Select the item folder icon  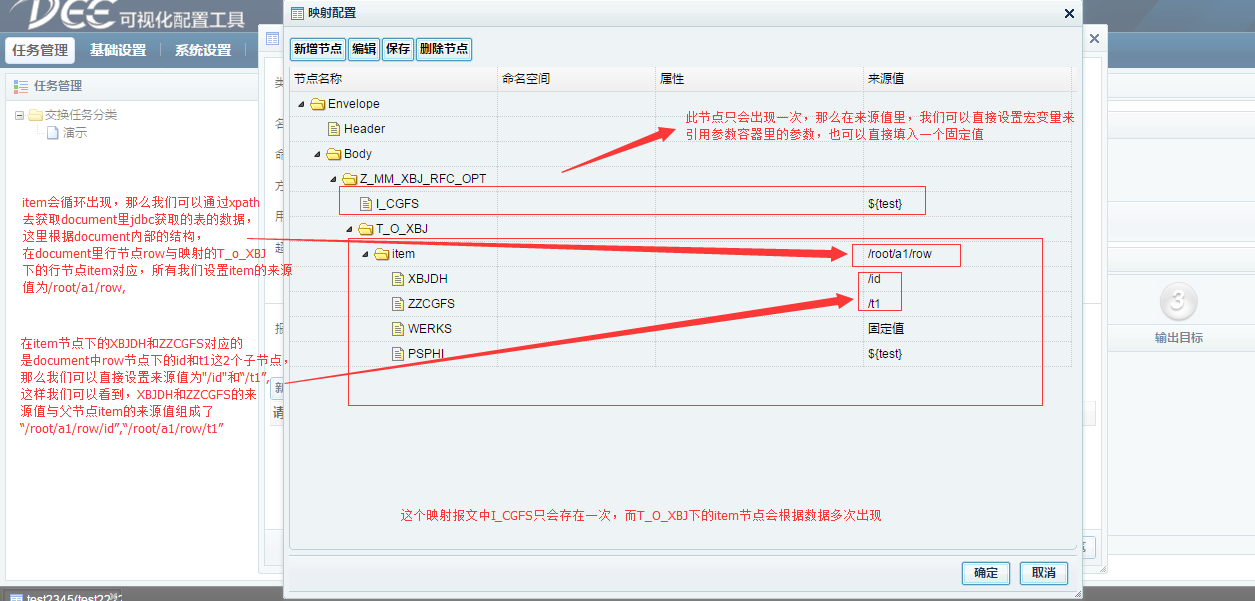[x=382, y=254]
